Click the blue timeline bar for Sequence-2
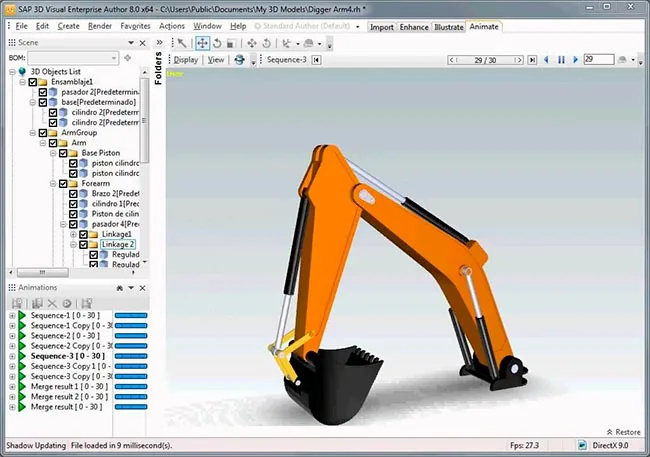The image size is (650, 457). tap(131, 336)
